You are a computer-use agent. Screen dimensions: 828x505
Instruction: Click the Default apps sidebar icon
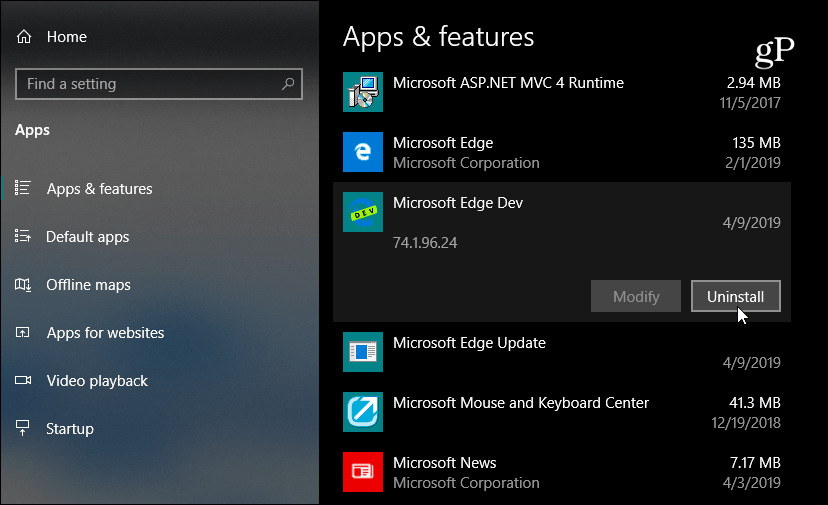(22, 236)
